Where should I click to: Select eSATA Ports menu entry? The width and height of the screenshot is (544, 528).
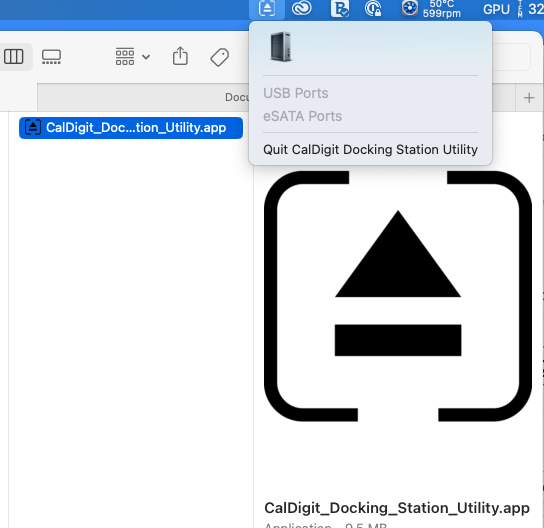[x=303, y=116]
